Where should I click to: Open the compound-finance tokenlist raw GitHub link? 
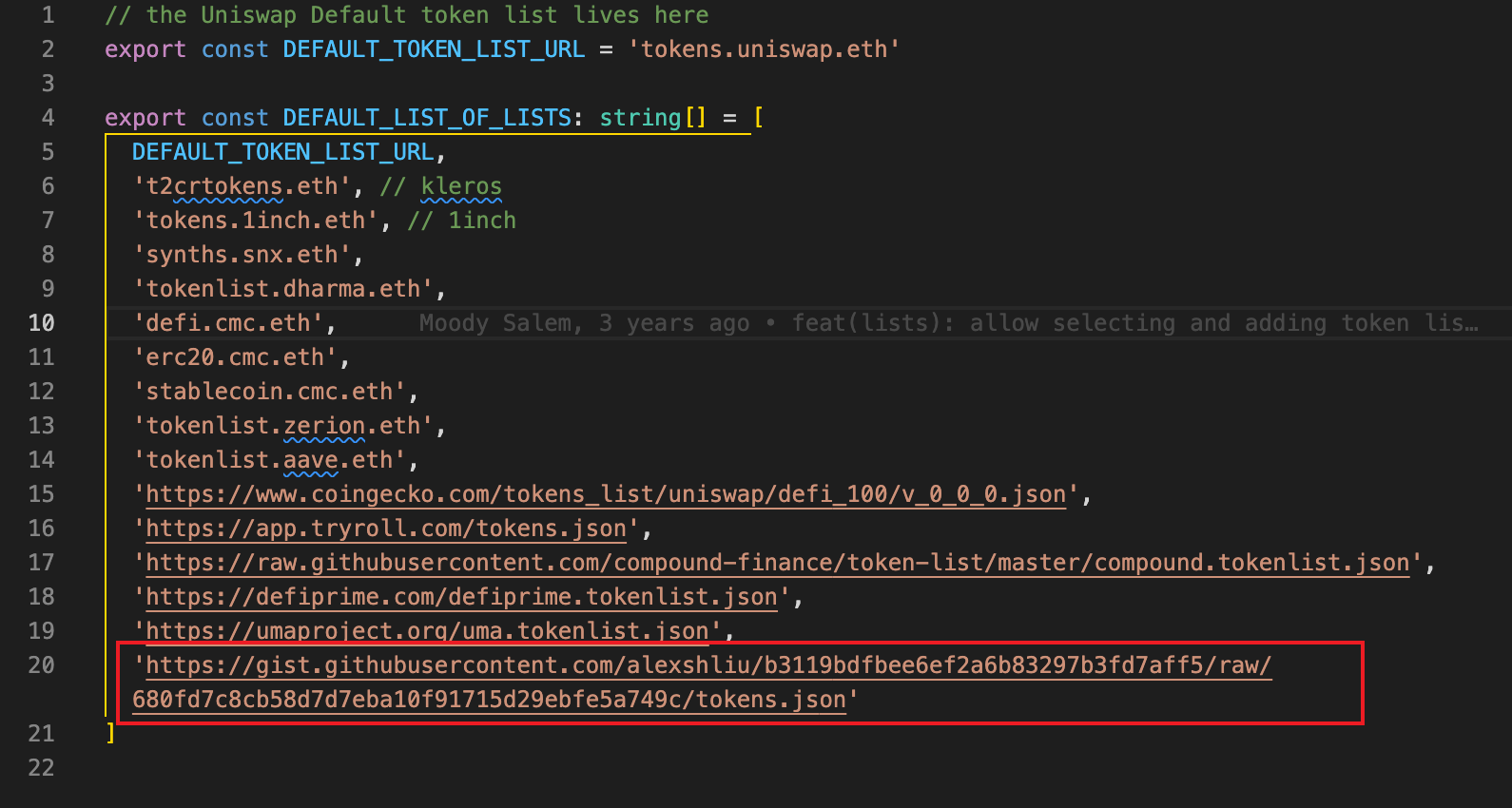click(x=778, y=563)
